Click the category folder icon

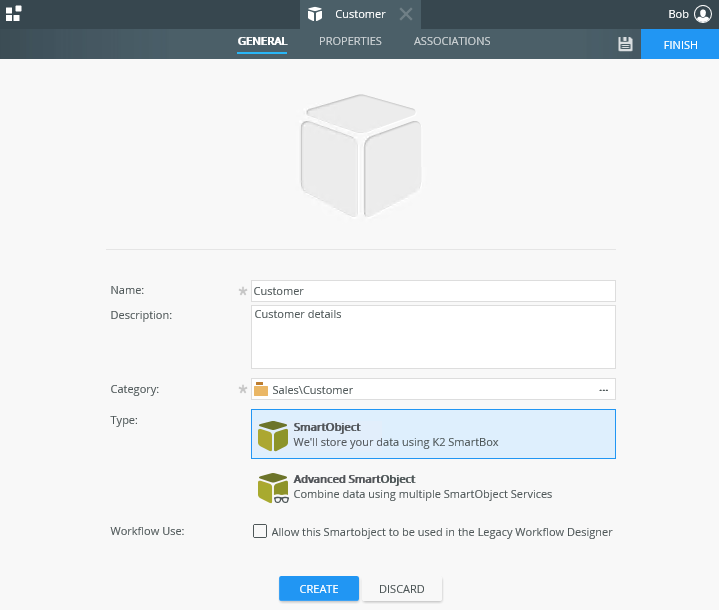point(261,390)
